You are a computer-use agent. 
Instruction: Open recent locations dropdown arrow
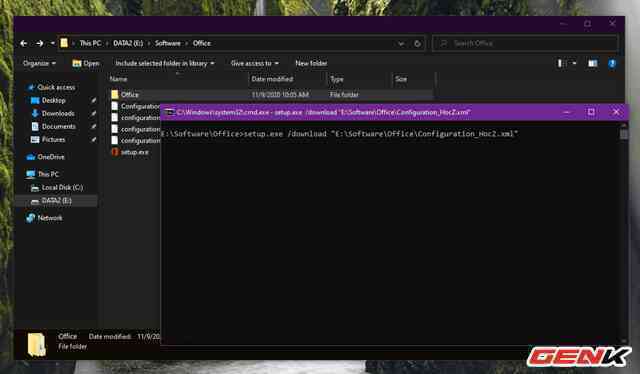point(52,43)
